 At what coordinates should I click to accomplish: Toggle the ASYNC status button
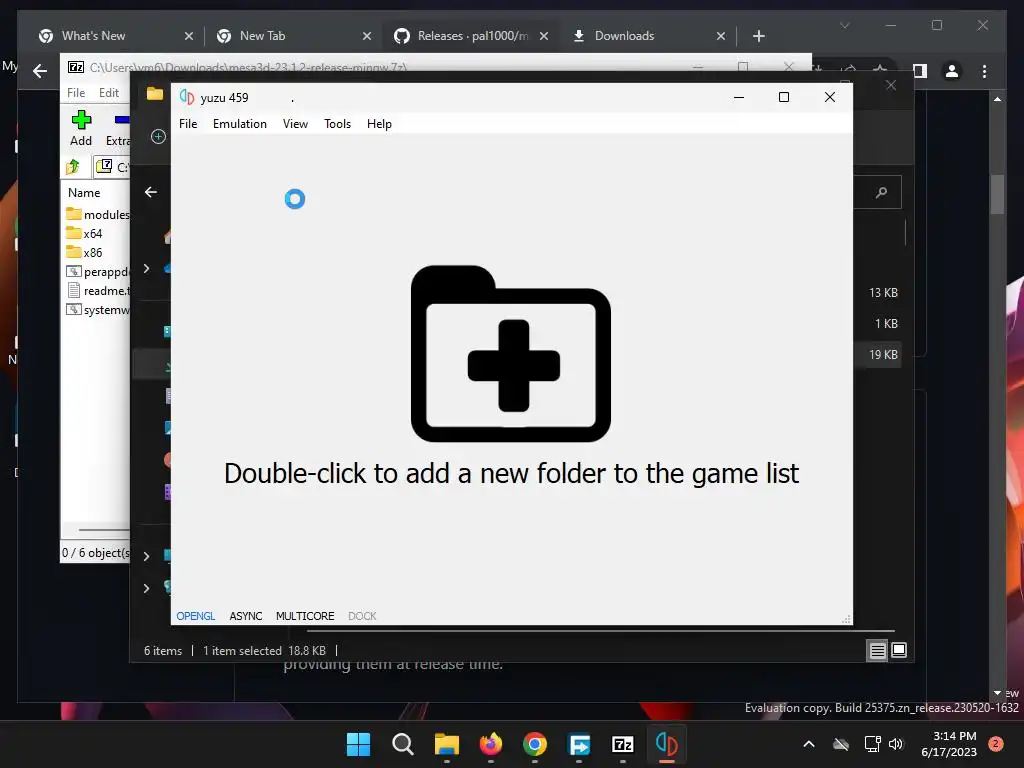pyautogui.click(x=246, y=616)
